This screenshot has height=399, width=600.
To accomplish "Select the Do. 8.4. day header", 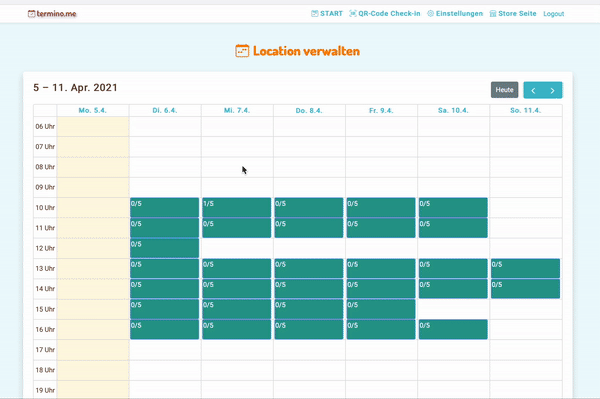I will coord(309,111).
